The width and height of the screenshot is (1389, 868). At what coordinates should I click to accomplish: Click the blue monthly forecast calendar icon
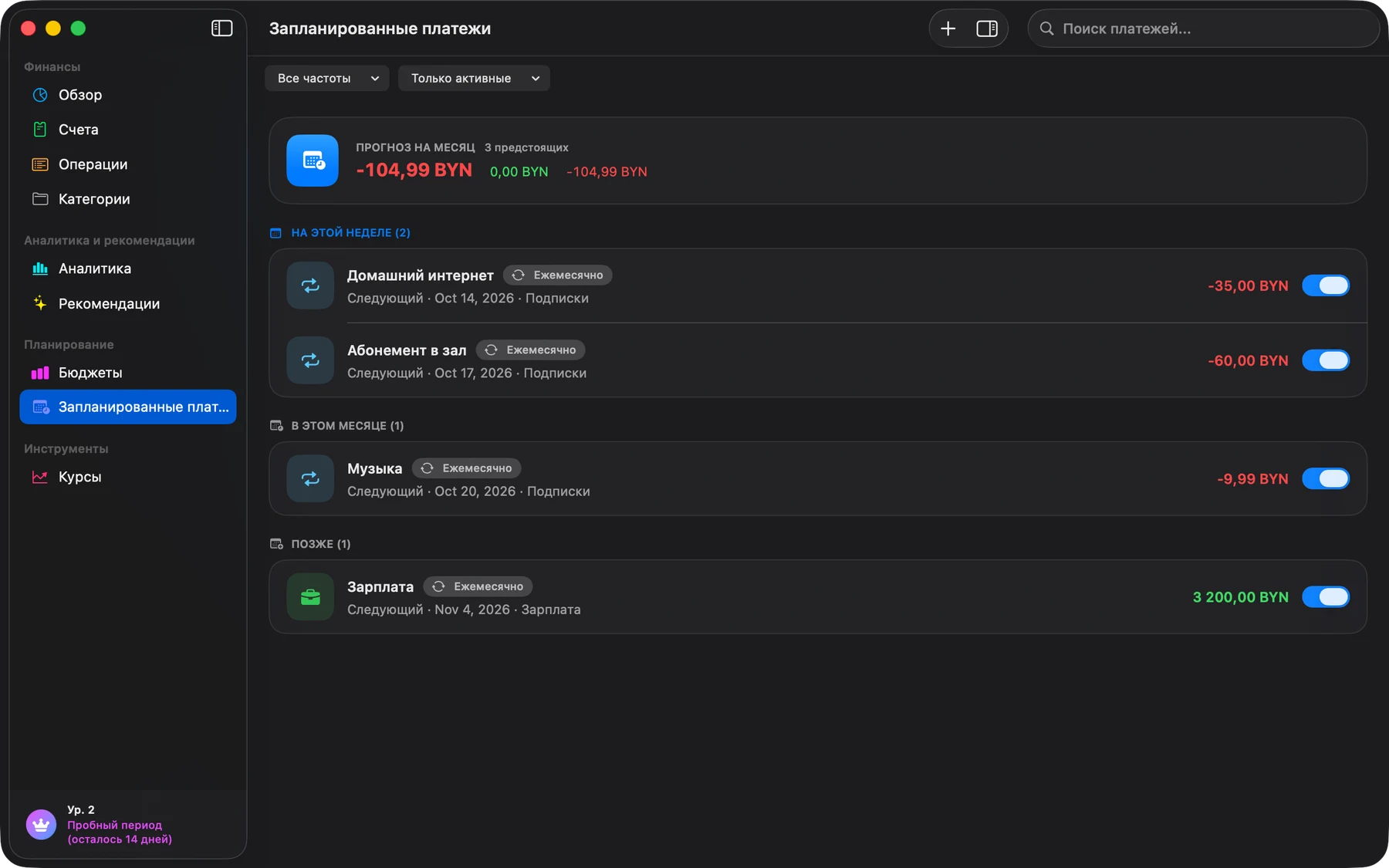313,160
